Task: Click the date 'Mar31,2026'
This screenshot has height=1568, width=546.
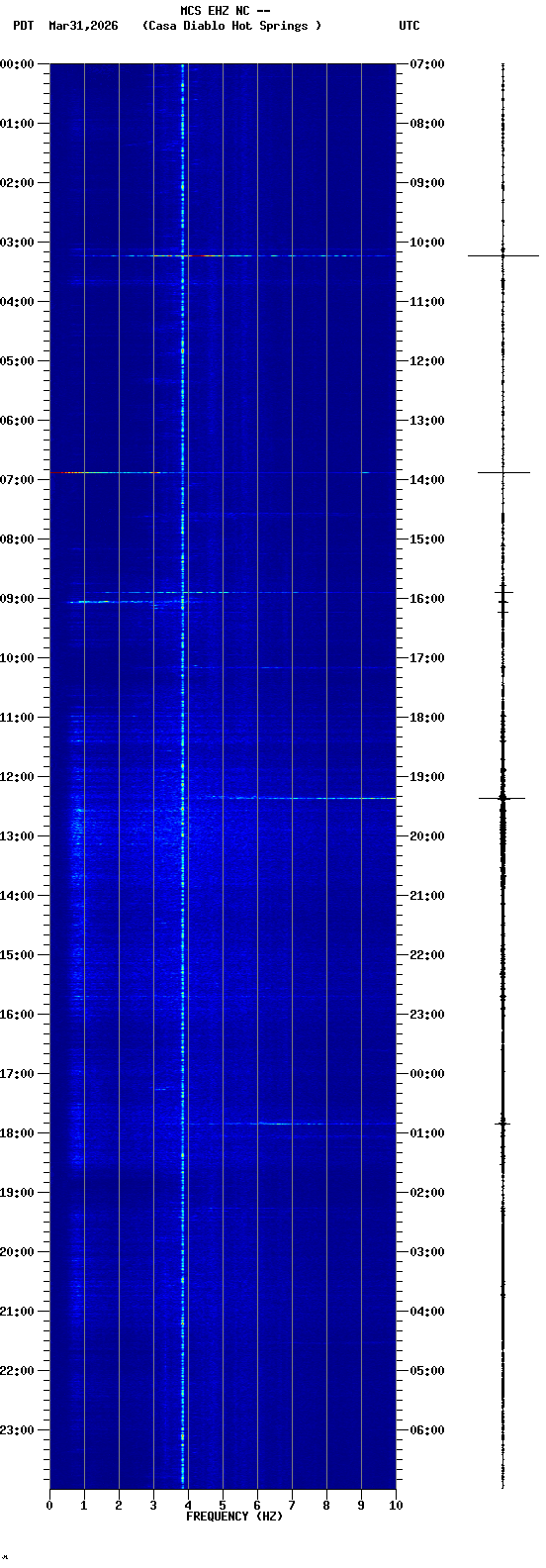Action: point(83,26)
